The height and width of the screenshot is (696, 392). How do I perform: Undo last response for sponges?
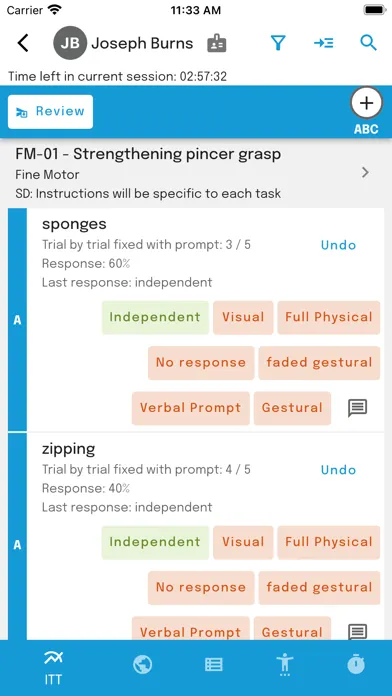[338, 245]
